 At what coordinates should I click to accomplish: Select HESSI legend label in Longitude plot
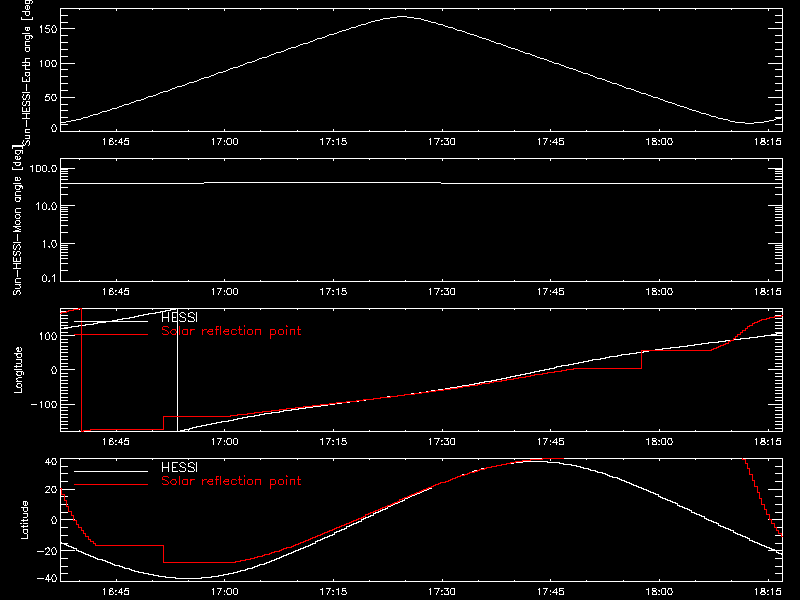[179, 317]
